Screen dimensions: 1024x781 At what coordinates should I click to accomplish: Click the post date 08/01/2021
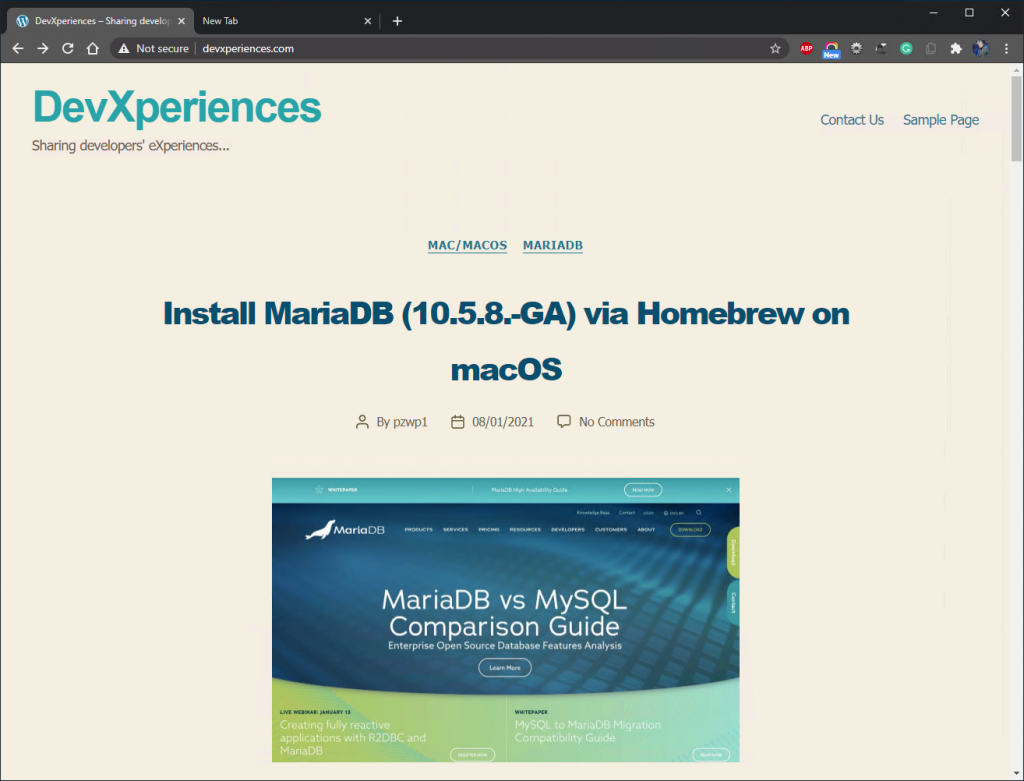503,422
